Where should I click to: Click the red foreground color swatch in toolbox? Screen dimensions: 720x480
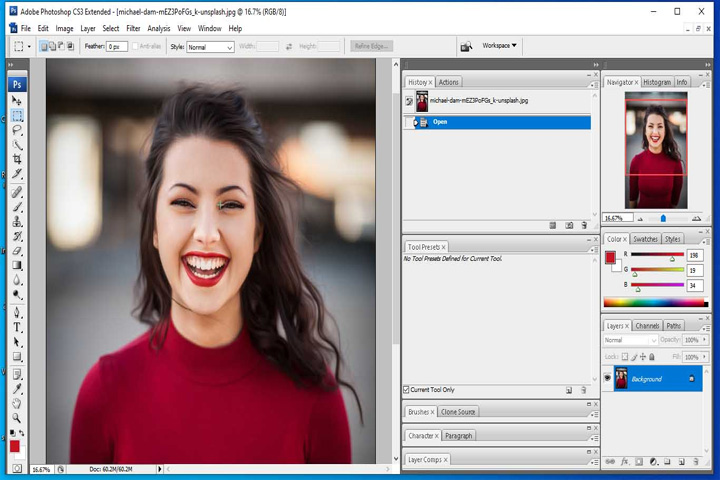pos(15,446)
